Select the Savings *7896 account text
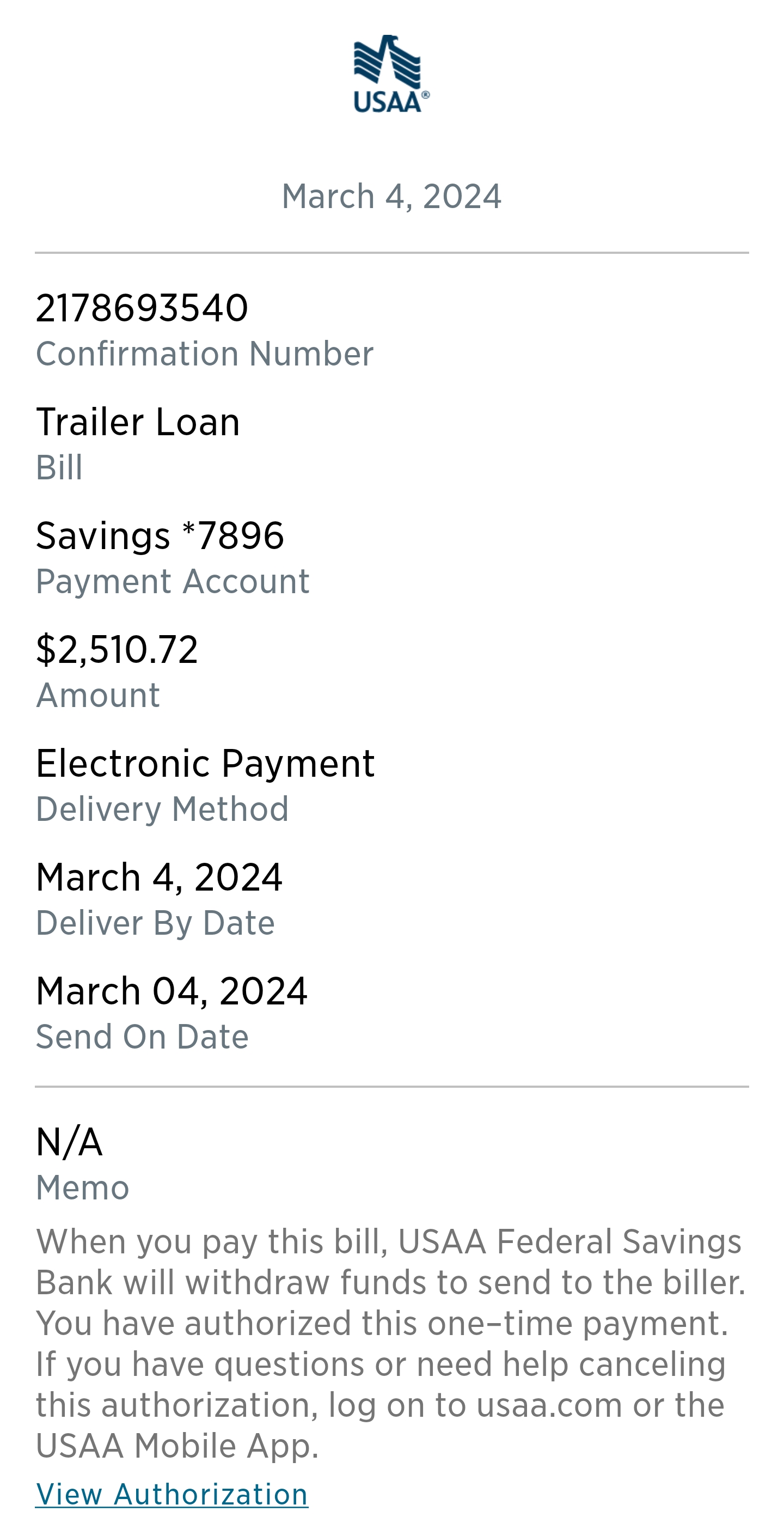 (x=160, y=535)
